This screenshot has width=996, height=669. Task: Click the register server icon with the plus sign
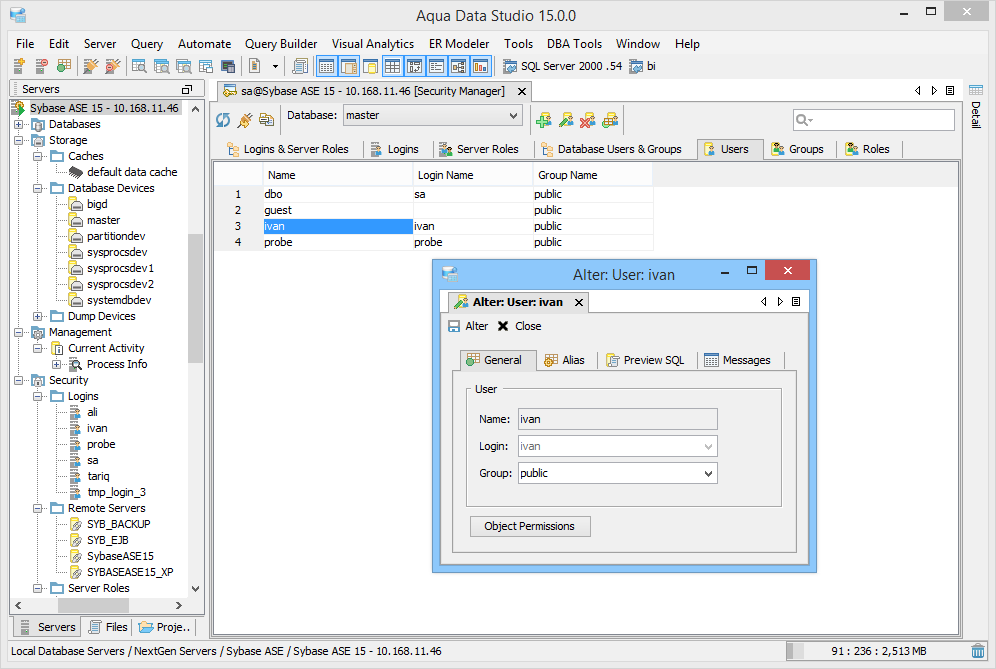19,65
